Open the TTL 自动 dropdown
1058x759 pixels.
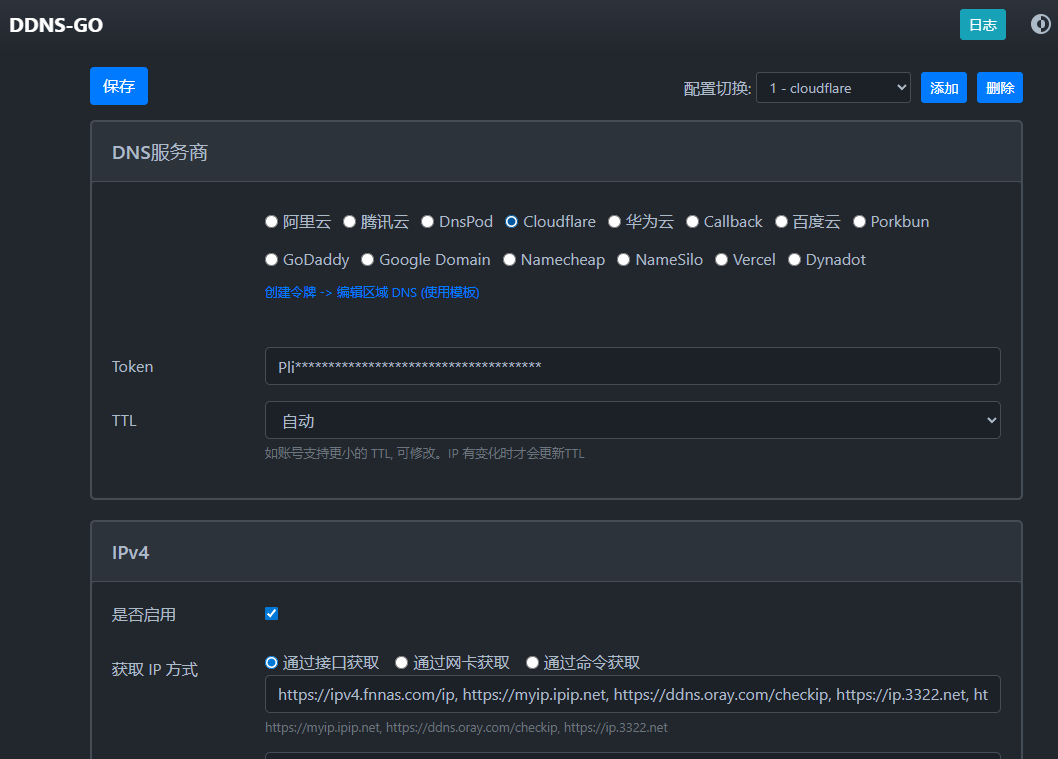pyautogui.click(x=632, y=420)
